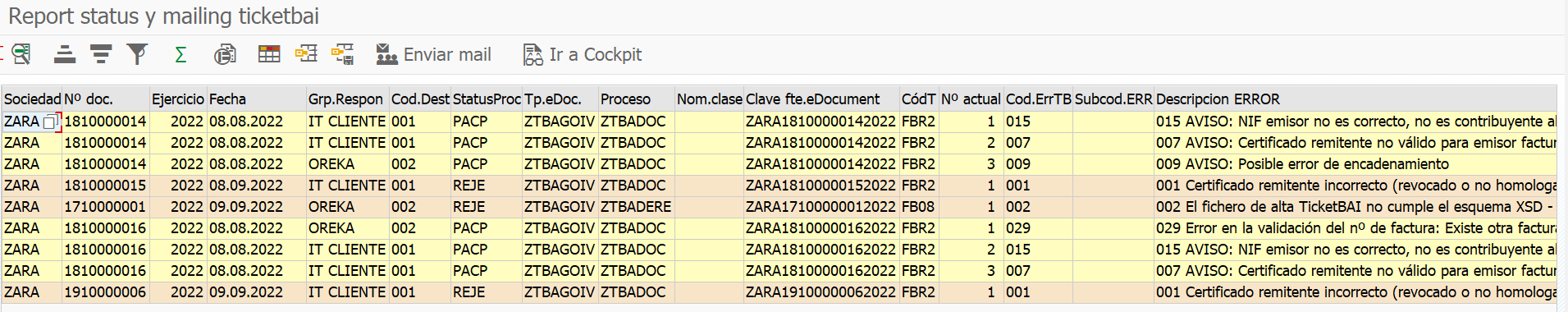Set a filter with the funnel icon
The width and height of the screenshot is (1568, 312).
[137, 54]
